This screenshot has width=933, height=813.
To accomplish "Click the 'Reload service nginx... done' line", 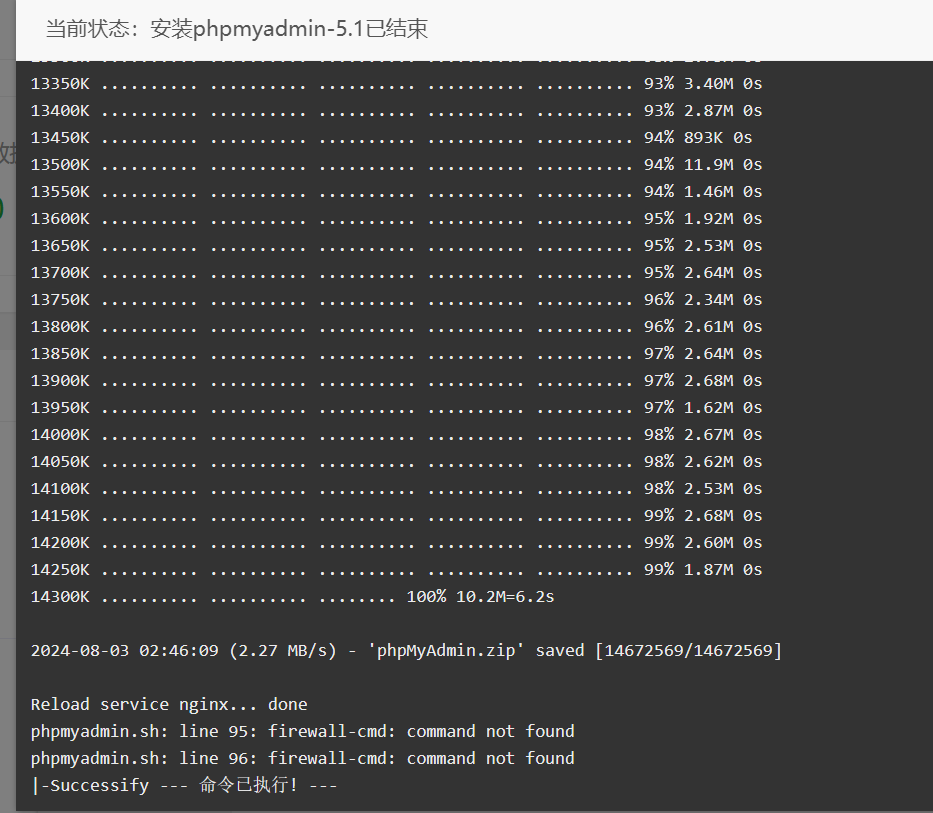I will (x=169, y=705).
